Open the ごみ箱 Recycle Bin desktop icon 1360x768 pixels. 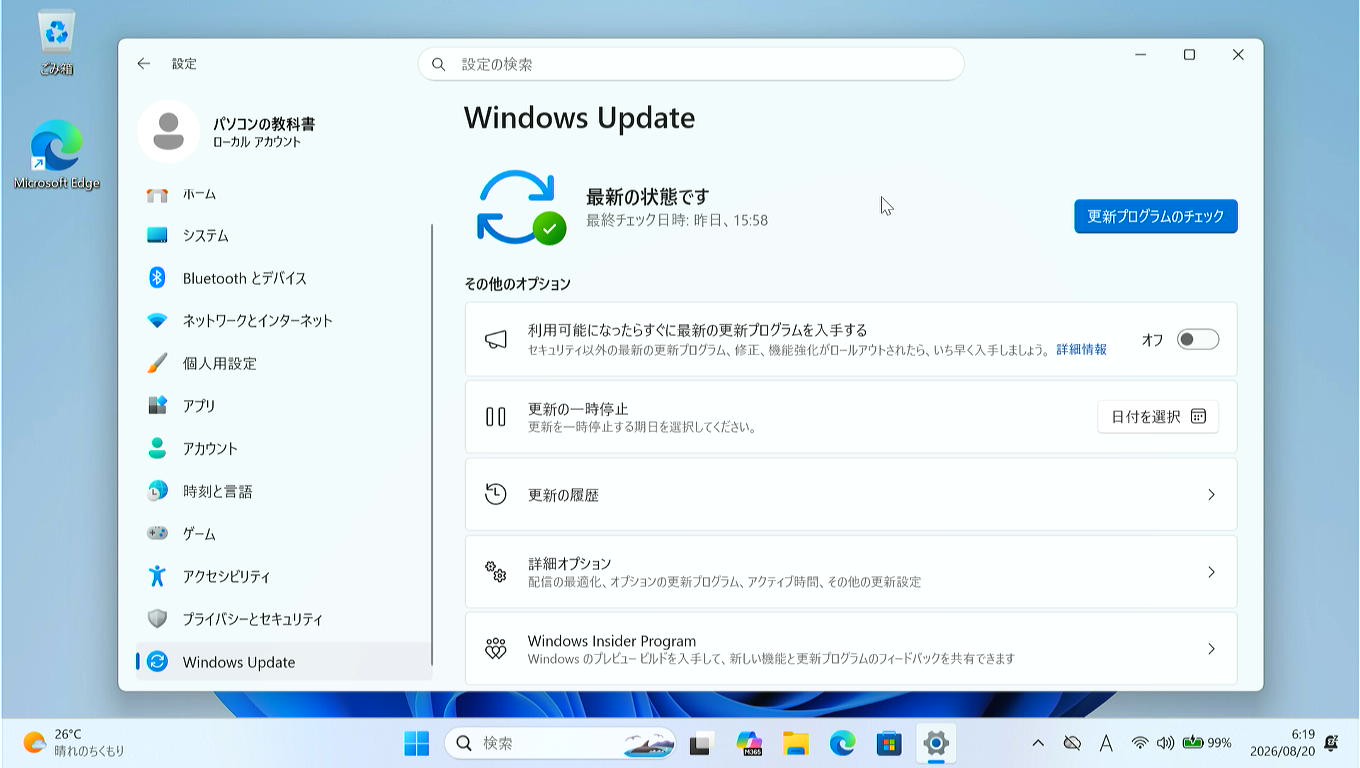click(56, 44)
